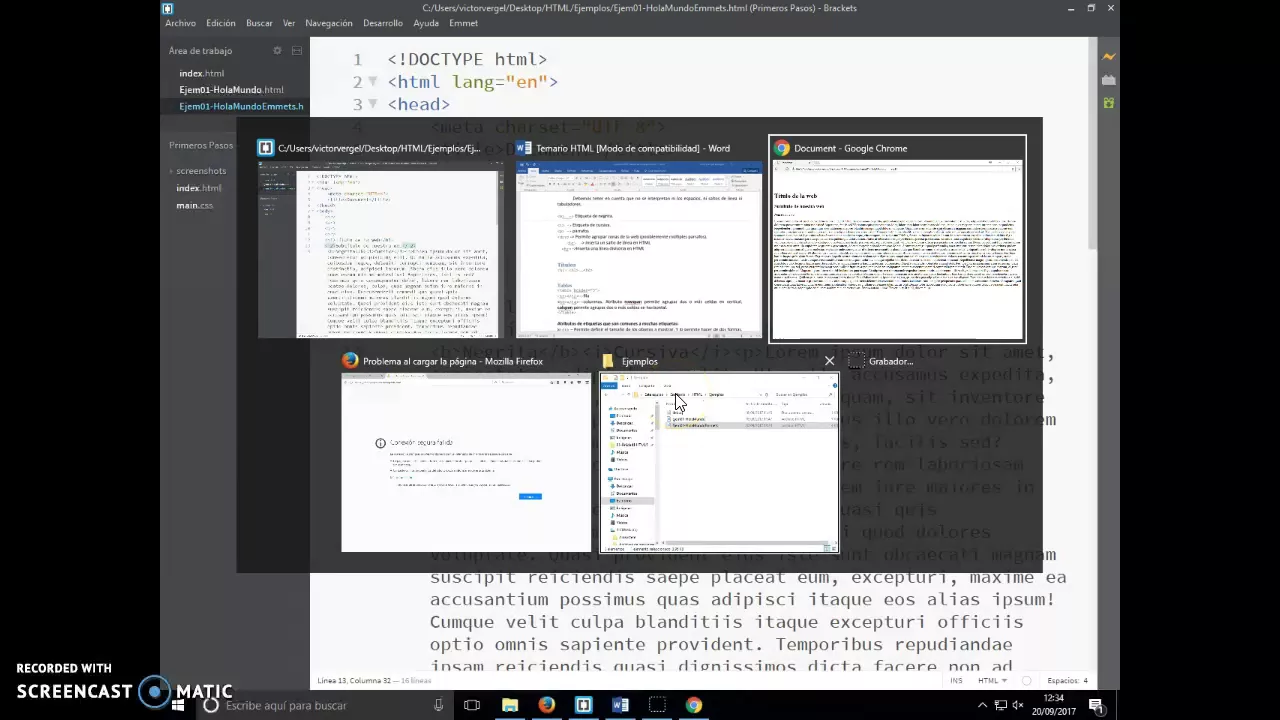
Task: Open index.html in the project tree
Action: click(199, 188)
